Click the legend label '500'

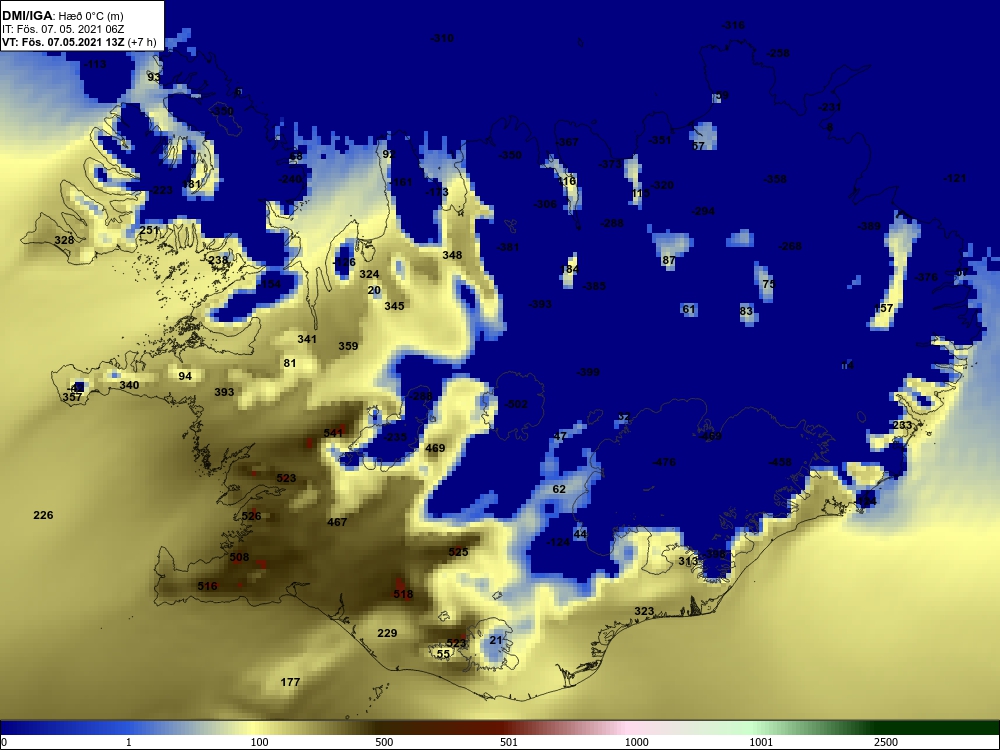click(x=384, y=742)
